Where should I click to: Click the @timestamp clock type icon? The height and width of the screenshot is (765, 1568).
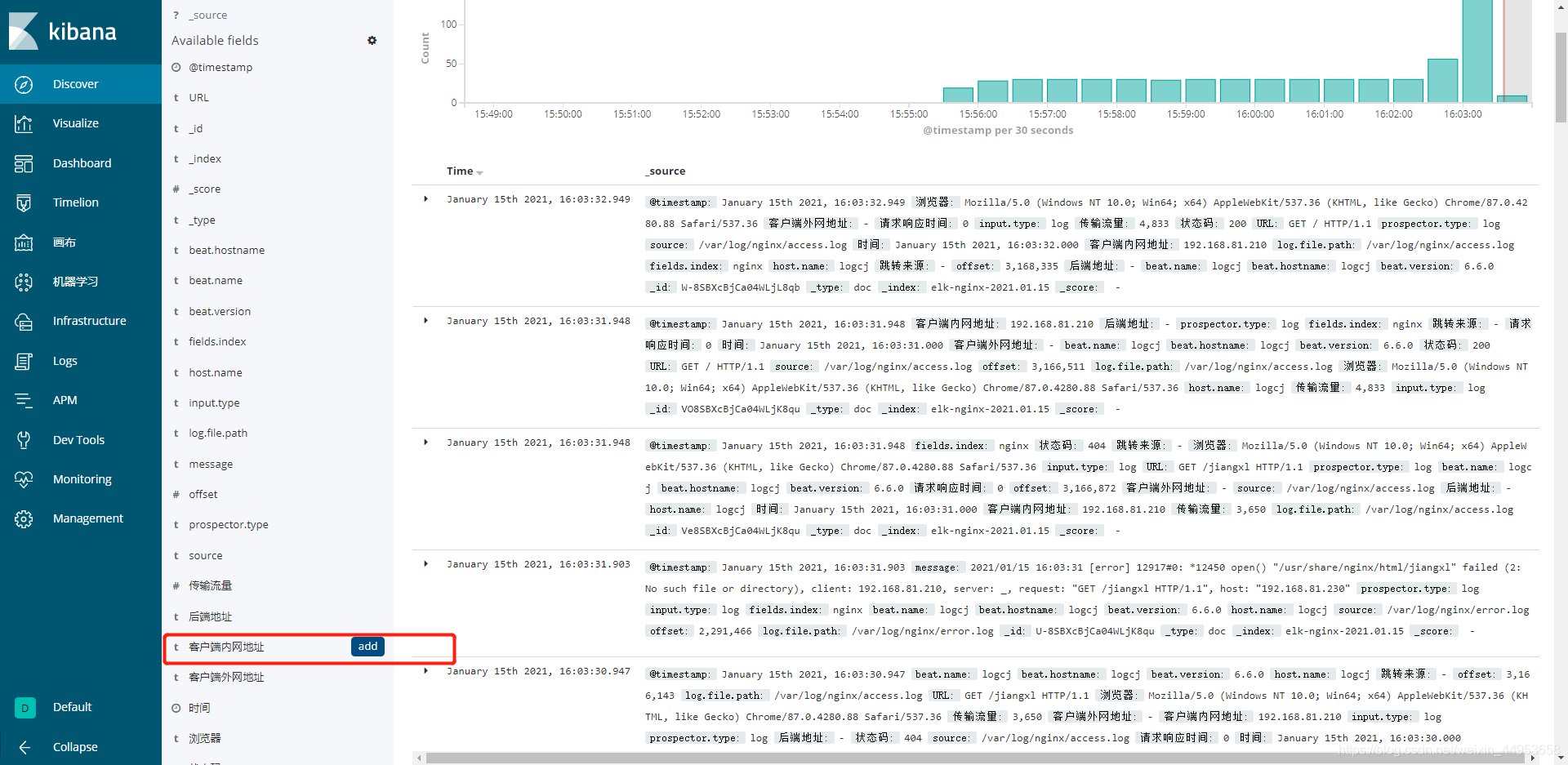click(x=176, y=67)
